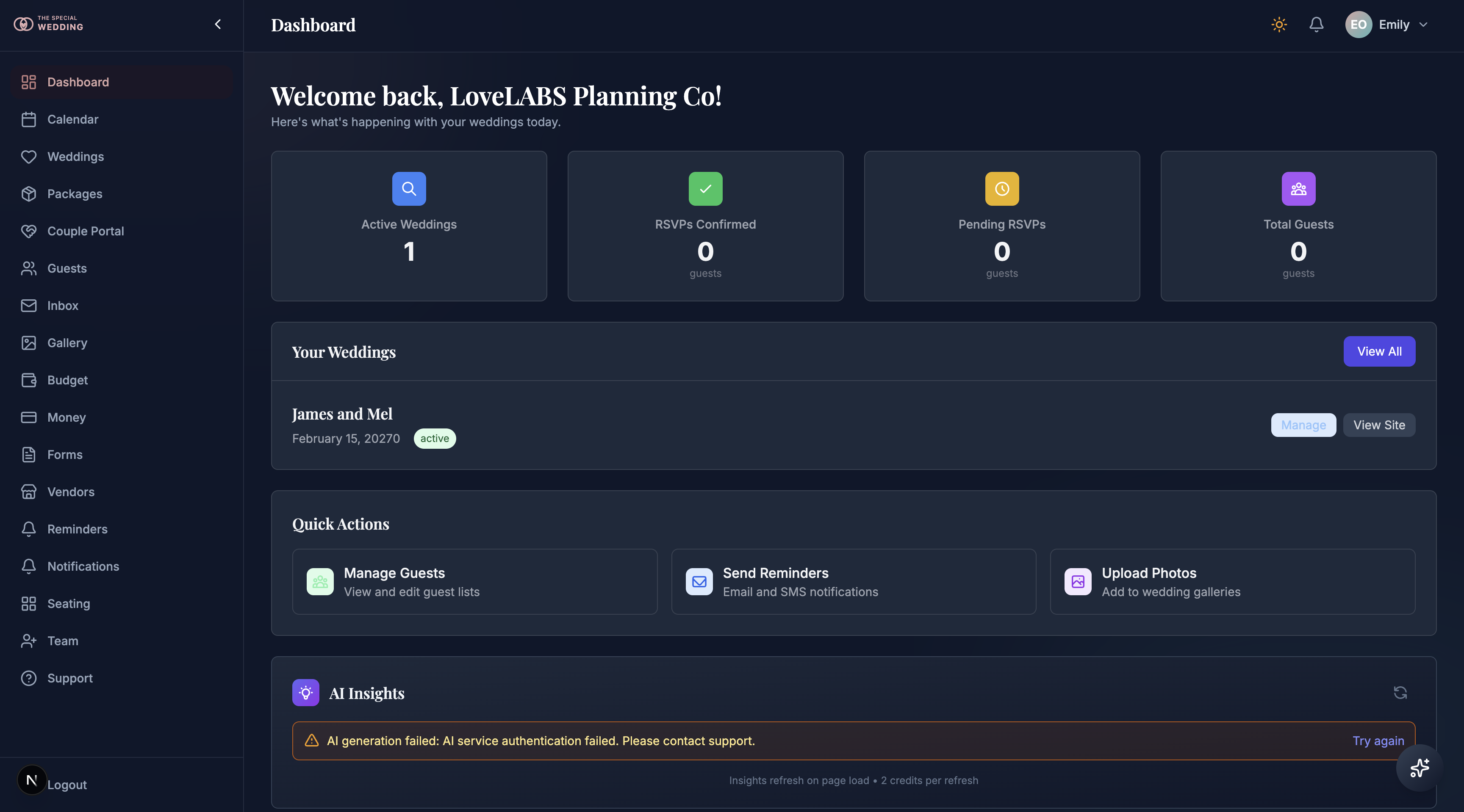Open the notifications bell in header
The width and height of the screenshot is (1464, 812).
[1316, 25]
